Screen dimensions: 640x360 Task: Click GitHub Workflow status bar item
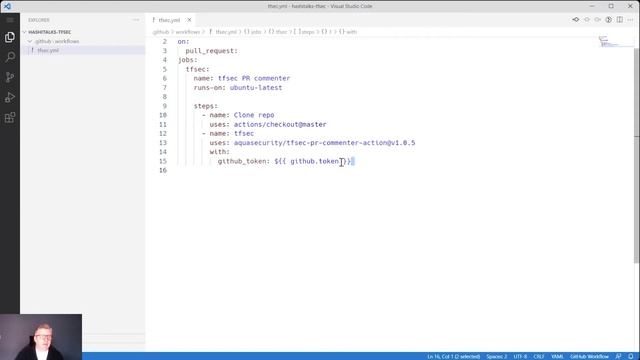click(589, 356)
